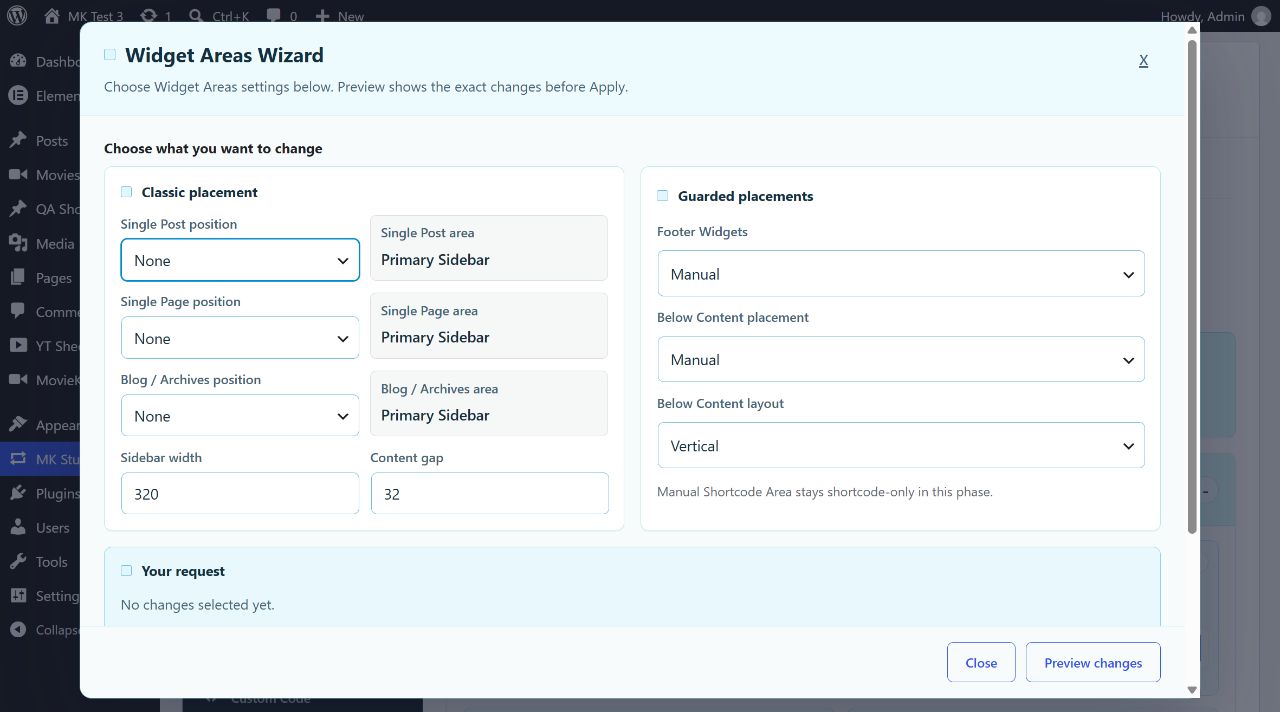This screenshot has height=712, width=1280.
Task: Click the Sidebar width input field
Action: tap(240, 494)
